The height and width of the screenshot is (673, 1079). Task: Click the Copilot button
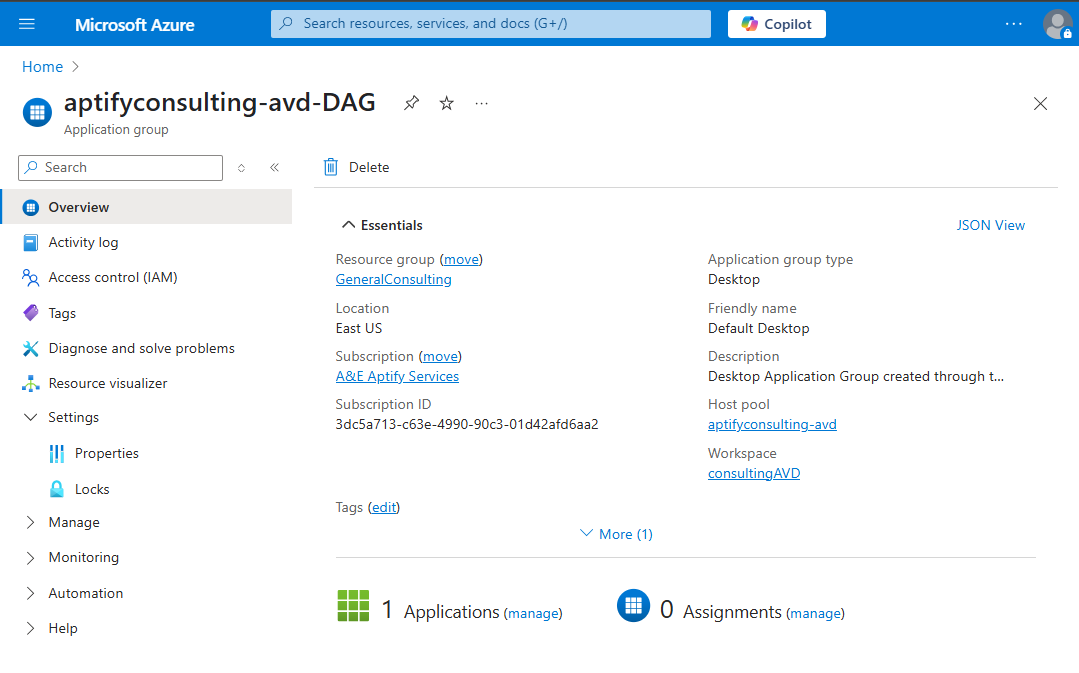click(776, 24)
